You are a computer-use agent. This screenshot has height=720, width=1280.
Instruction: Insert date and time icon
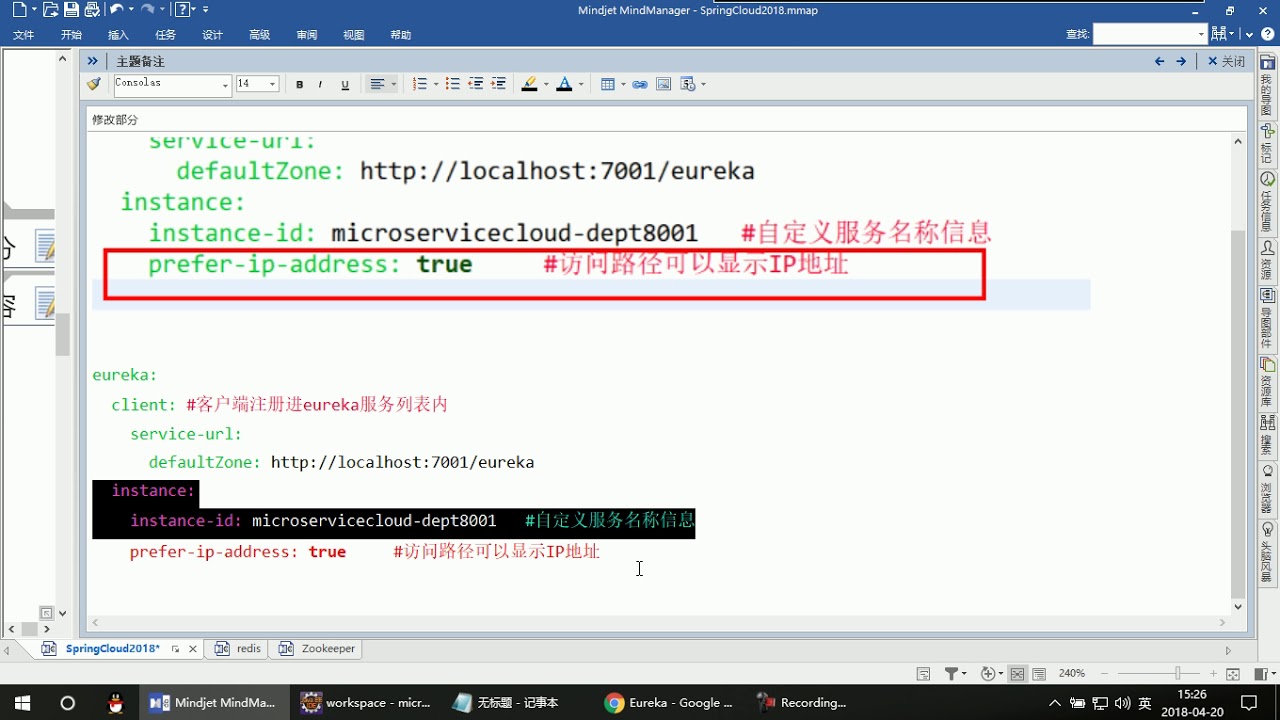pos(688,84)
